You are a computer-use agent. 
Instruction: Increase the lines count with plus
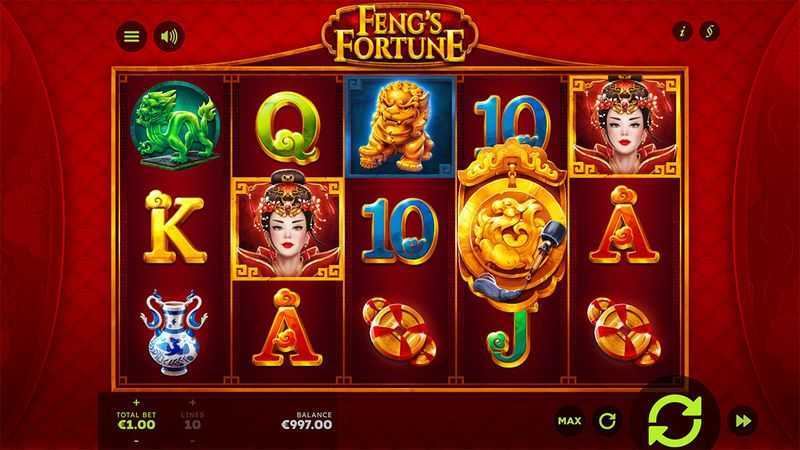point(192,403)
